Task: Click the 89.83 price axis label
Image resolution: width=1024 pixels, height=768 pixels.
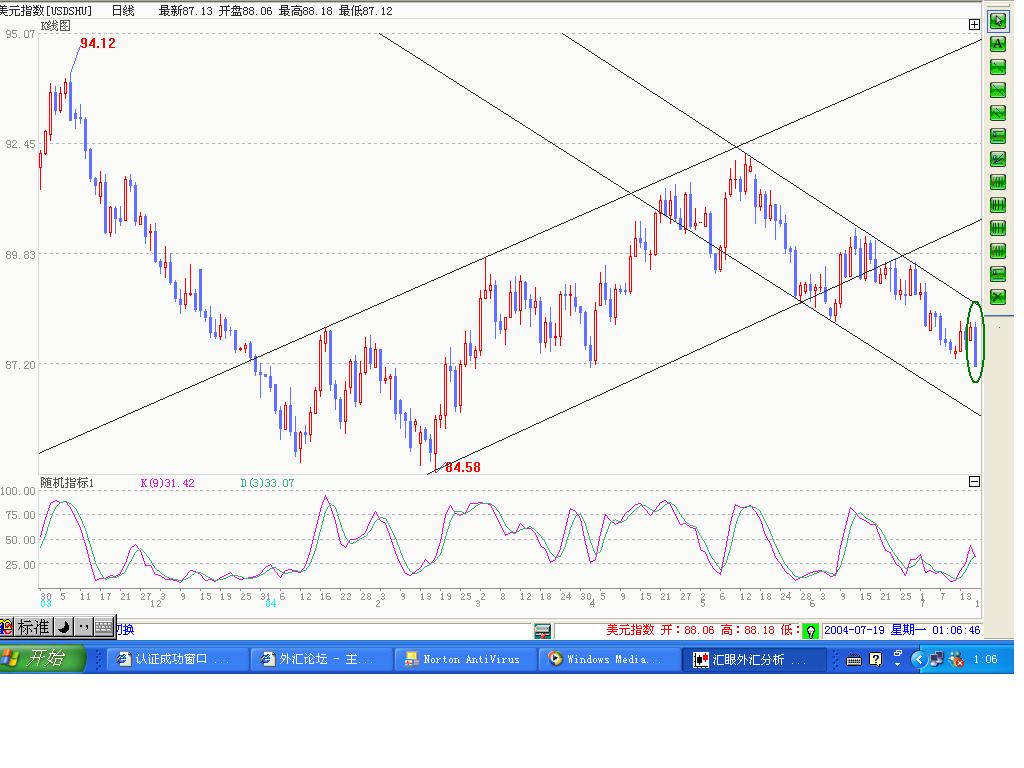Action: [x=20, y=255]
